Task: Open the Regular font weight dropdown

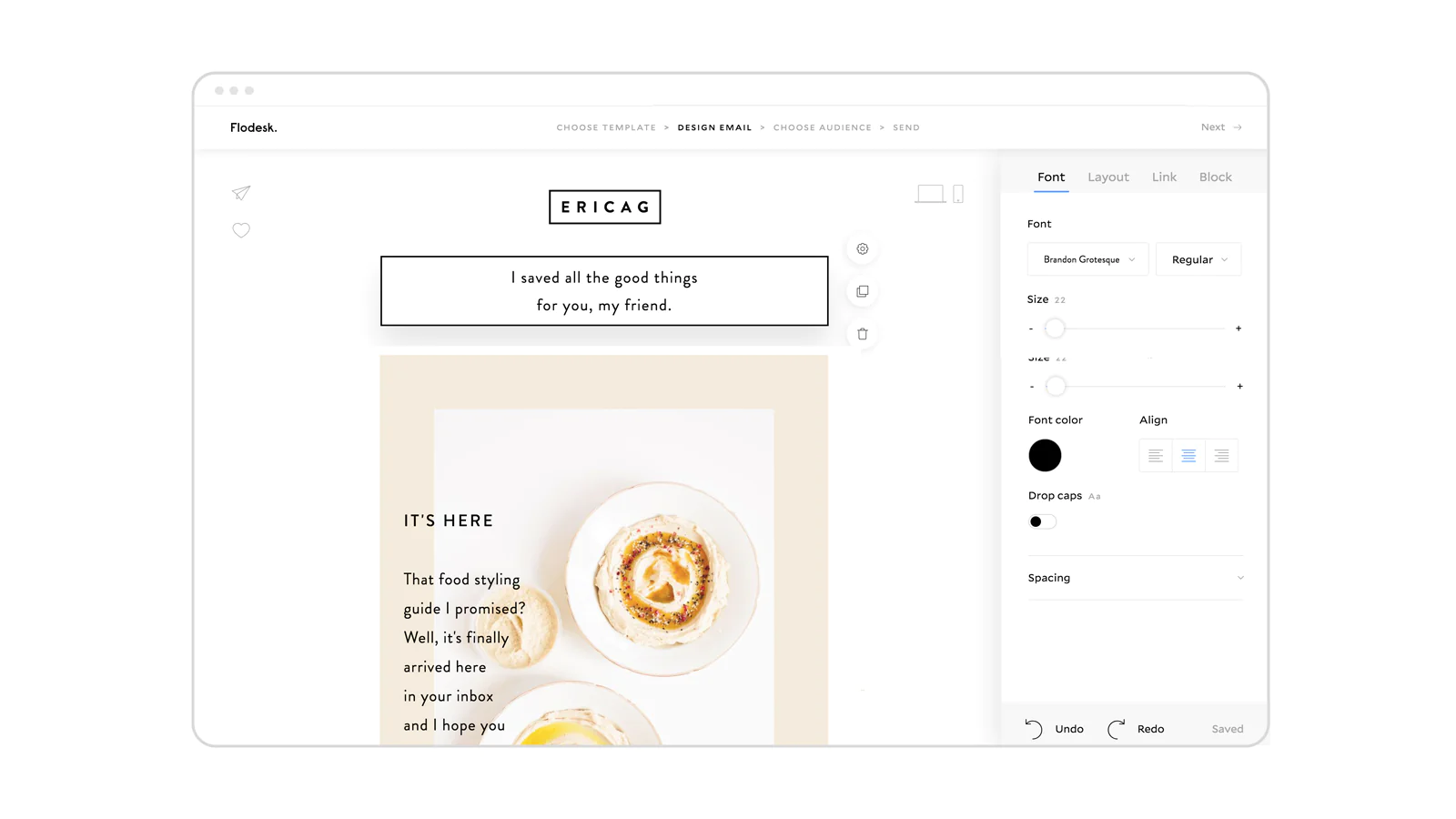Action: pyautogui.click(x=1198, y=259)
